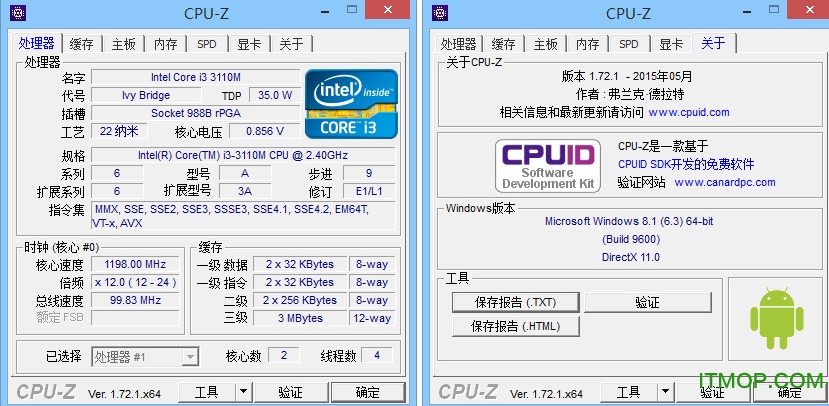This screenshot has height=406, width=829.
Task: Click the 扩展型号 value 3A
Action: point(245,191)
